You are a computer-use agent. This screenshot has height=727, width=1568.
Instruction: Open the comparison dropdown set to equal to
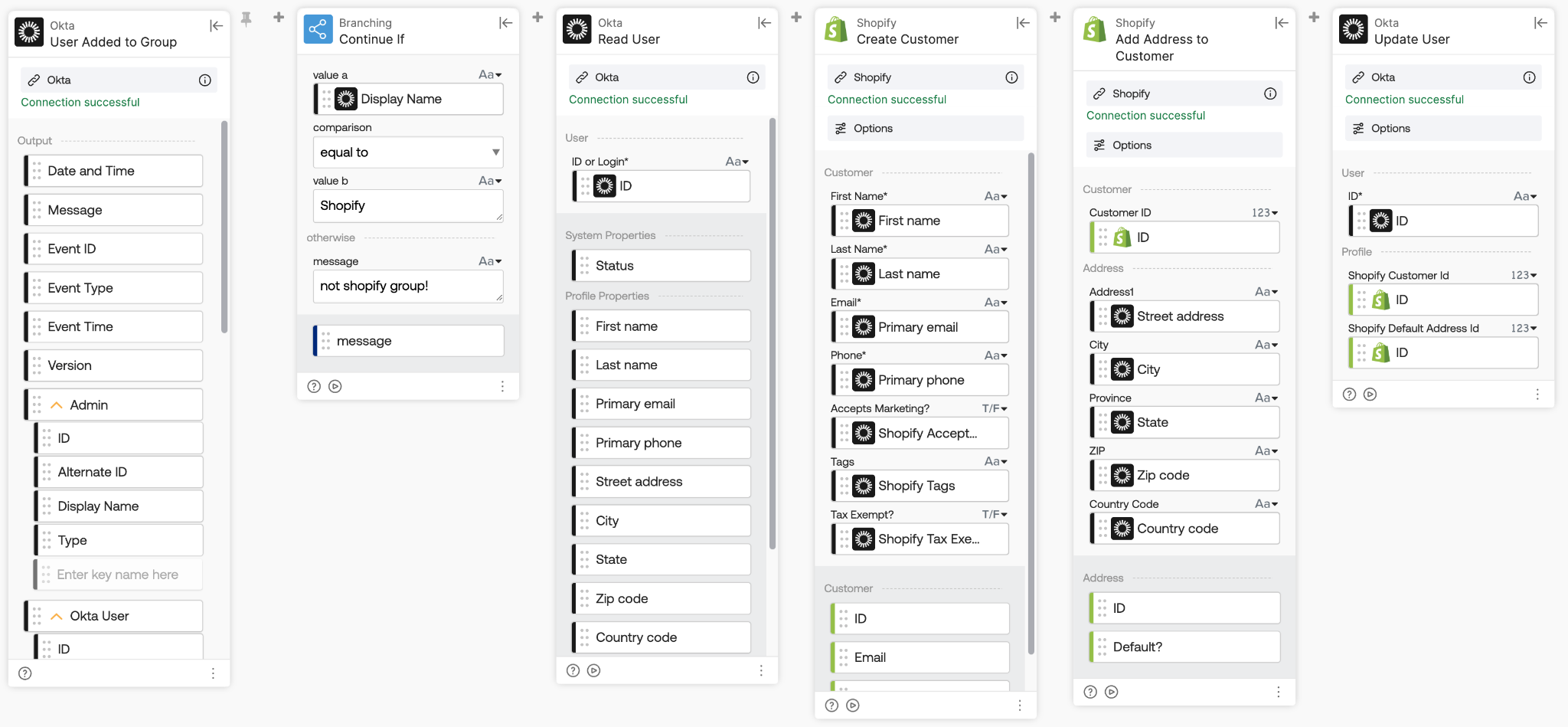[x=408, y=152]
